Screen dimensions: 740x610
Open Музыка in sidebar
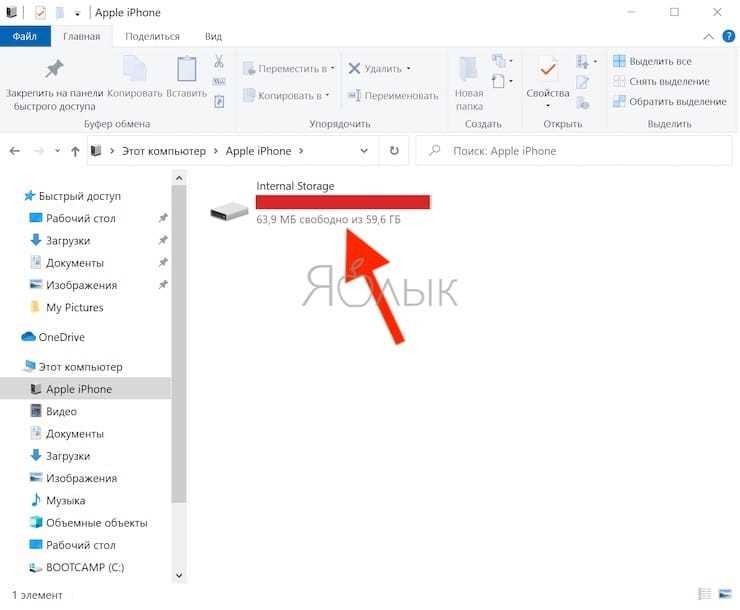point(66,500)
